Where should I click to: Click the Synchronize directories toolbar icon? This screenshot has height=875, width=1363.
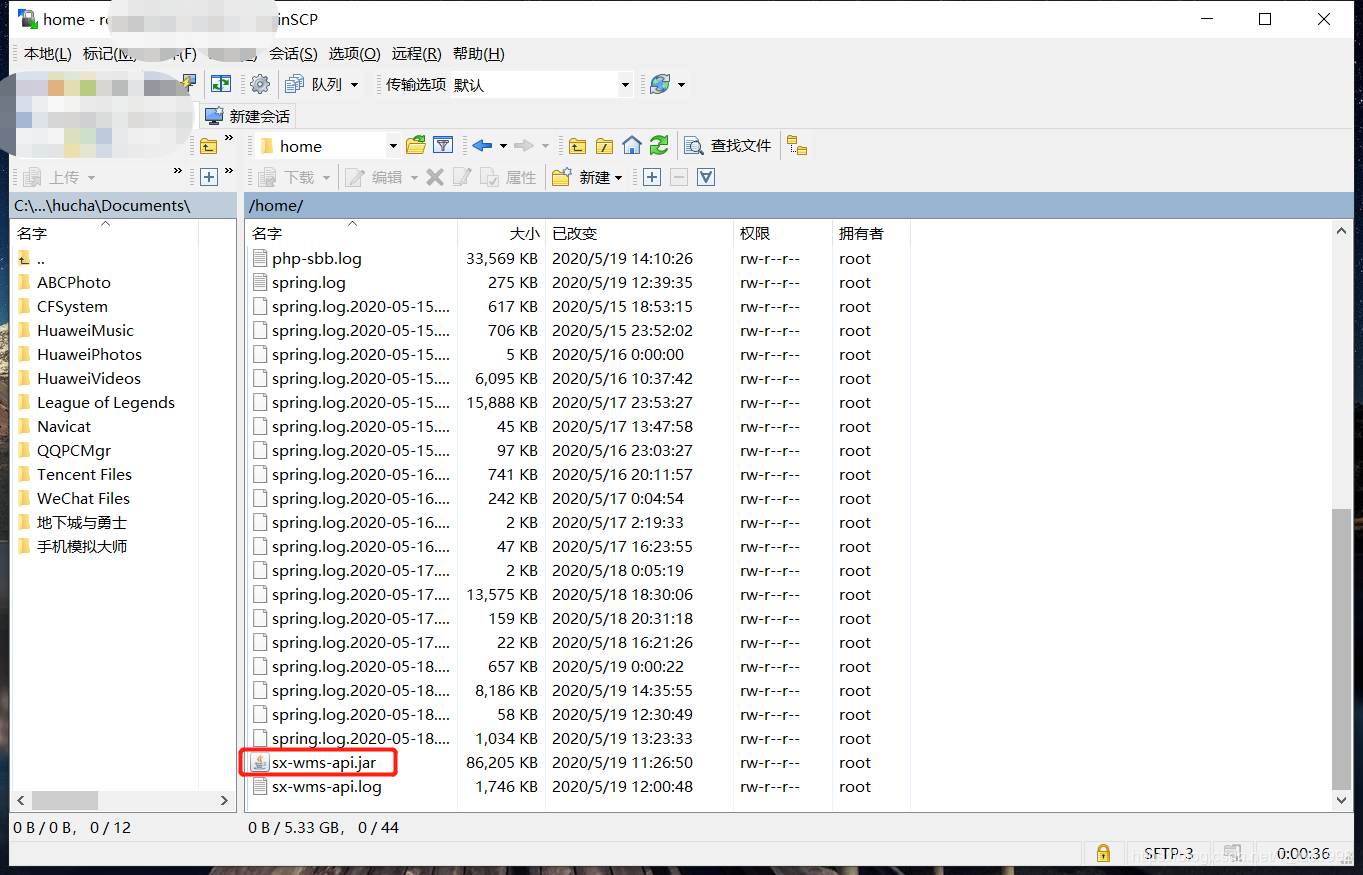pos(220,85)
